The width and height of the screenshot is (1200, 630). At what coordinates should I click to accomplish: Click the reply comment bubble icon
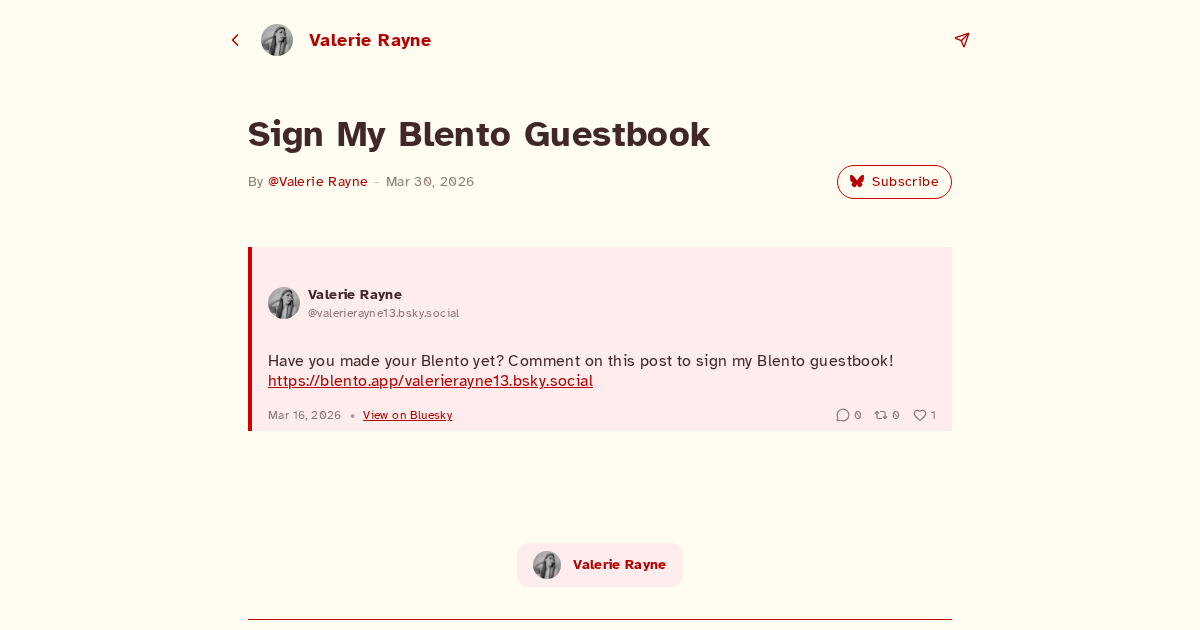[x=843, y=415]
